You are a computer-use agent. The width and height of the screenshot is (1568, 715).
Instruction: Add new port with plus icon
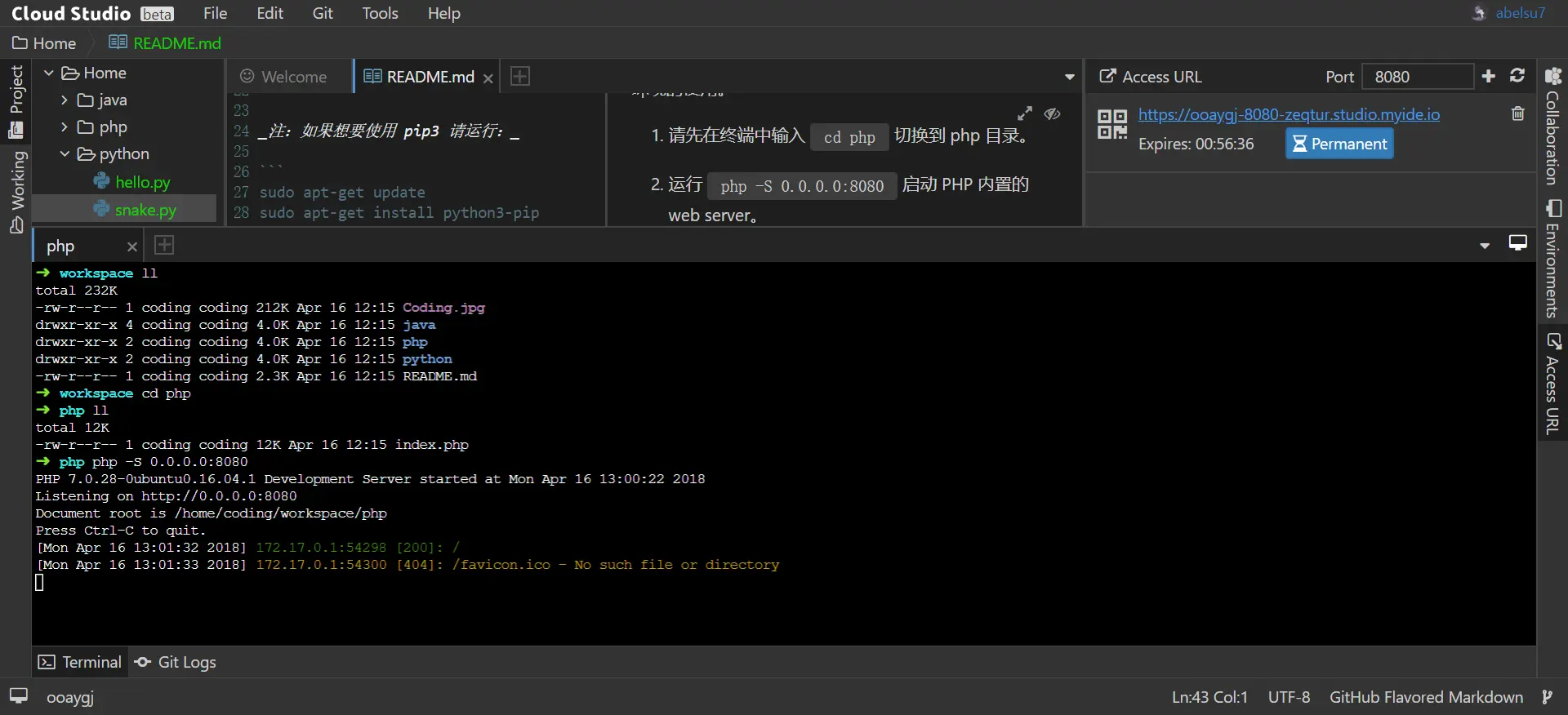click(x=1488, y=76)
